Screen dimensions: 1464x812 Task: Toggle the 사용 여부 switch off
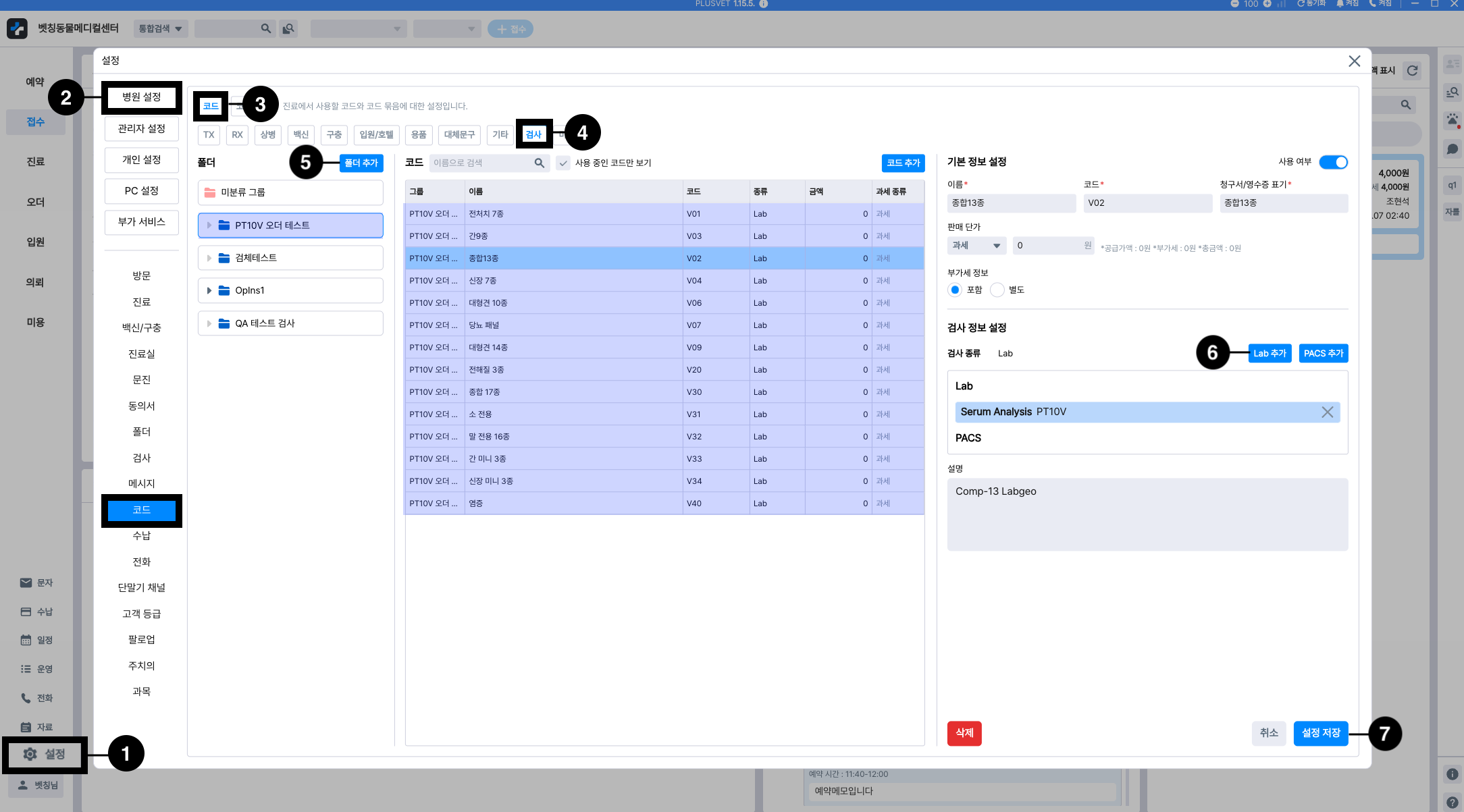tap(1333, 162)
